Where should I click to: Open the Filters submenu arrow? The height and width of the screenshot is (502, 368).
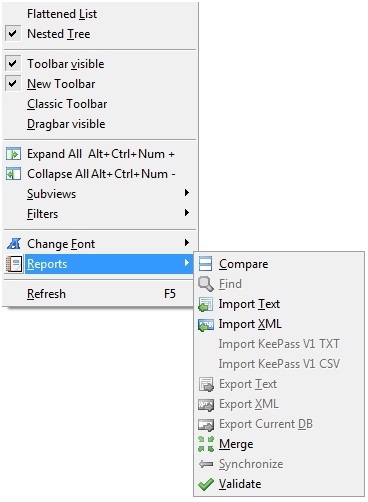coord(187,213)
